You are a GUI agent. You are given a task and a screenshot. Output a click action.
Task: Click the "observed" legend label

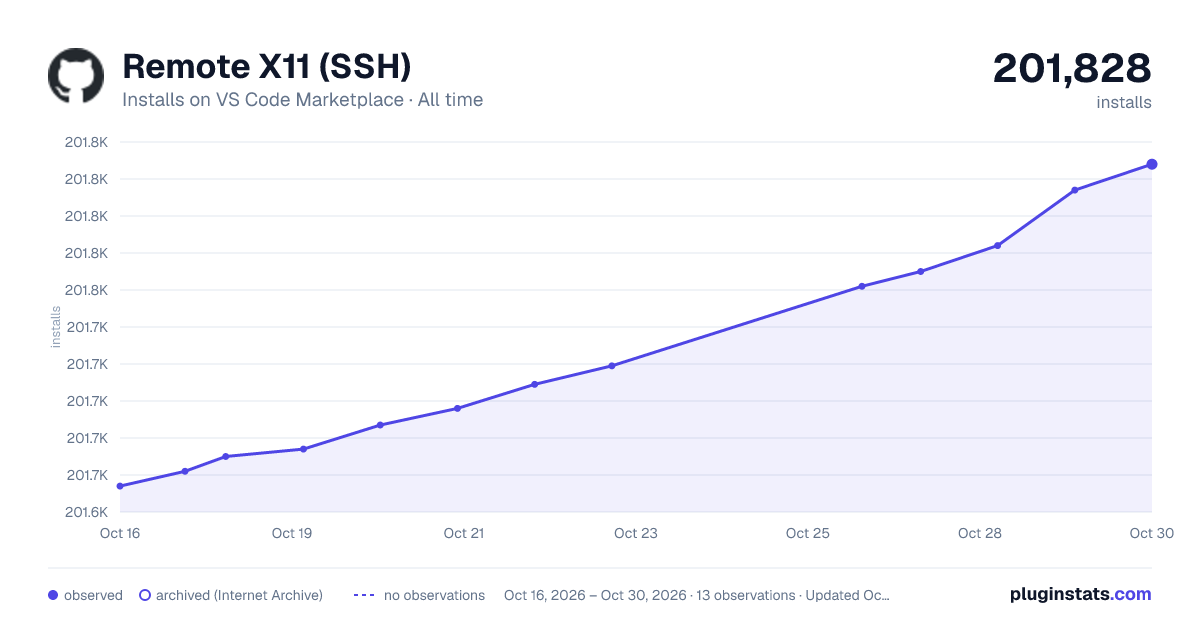93,595
